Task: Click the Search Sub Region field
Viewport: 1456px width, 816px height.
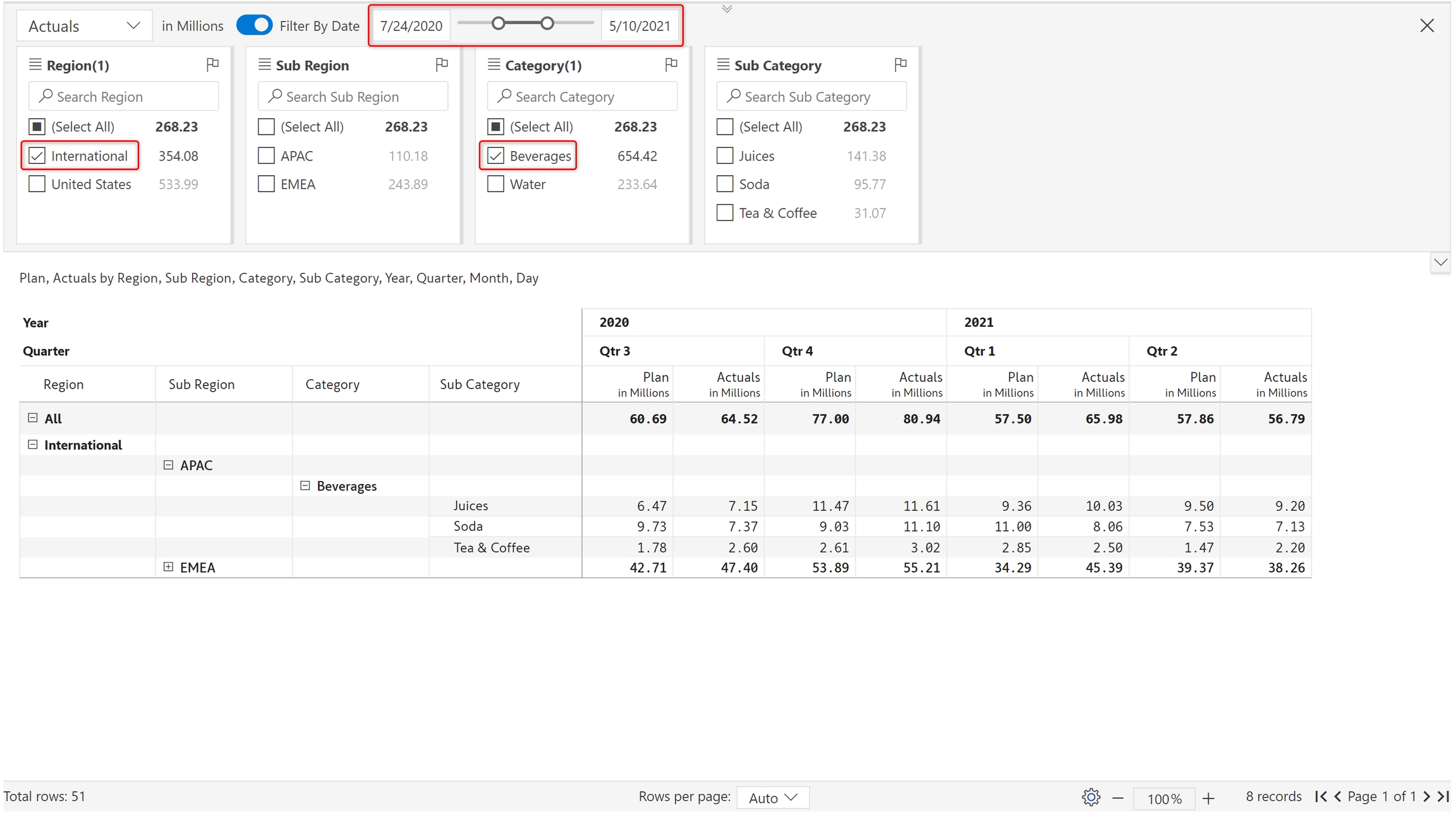Action: (x=353, y=97)
